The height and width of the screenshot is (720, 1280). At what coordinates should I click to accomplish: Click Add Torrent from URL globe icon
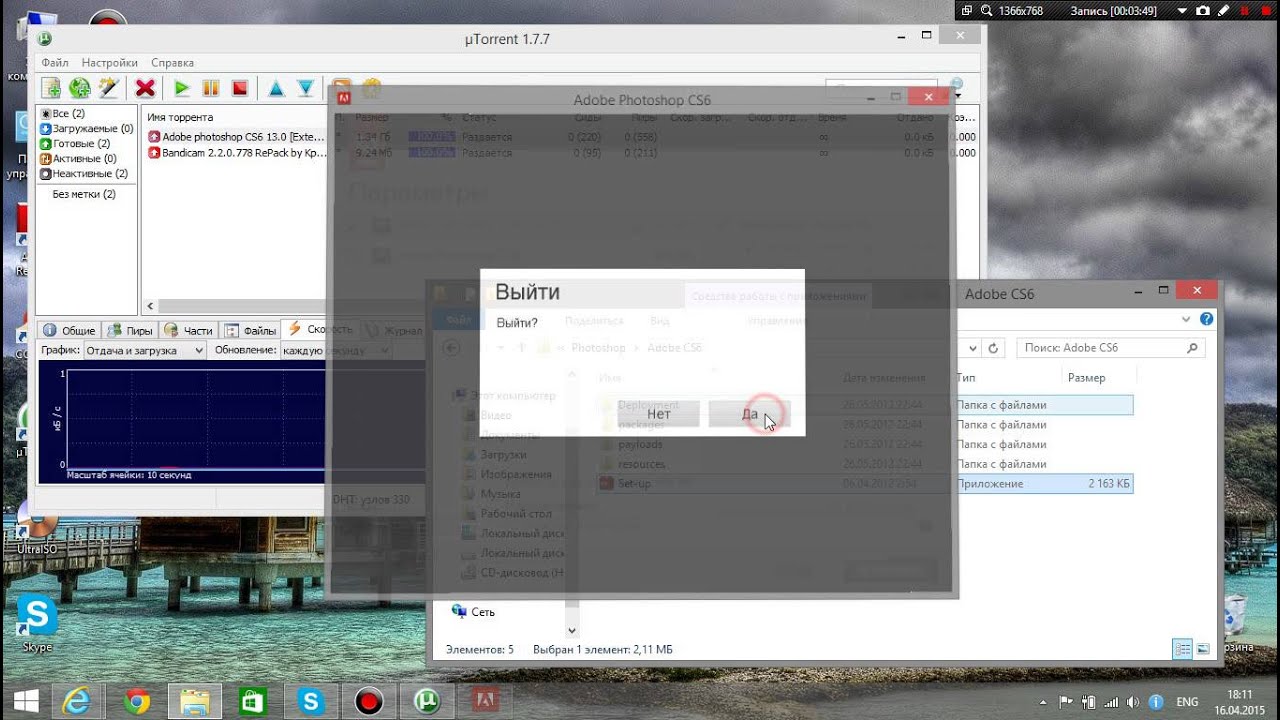pyautogui.click(x=79, y=88)
